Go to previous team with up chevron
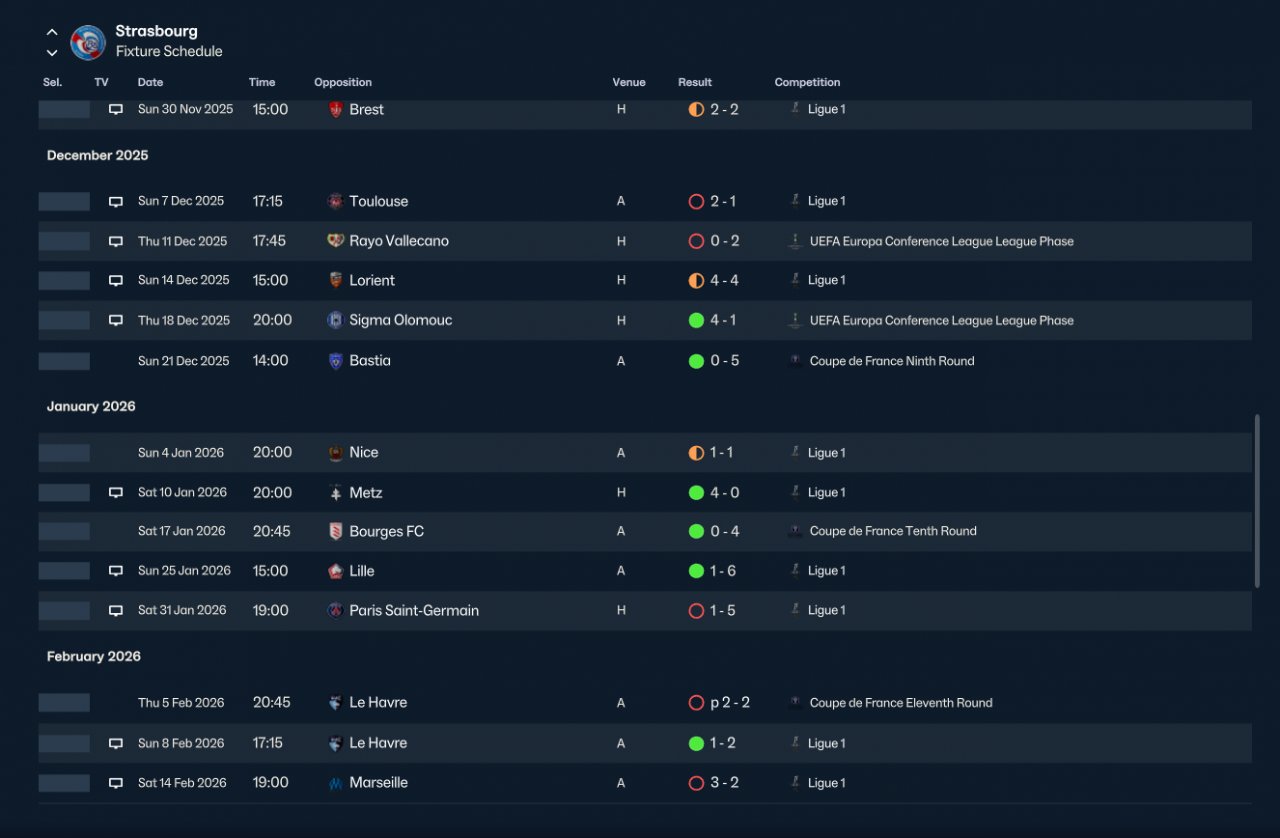 (x=52, y=32)
